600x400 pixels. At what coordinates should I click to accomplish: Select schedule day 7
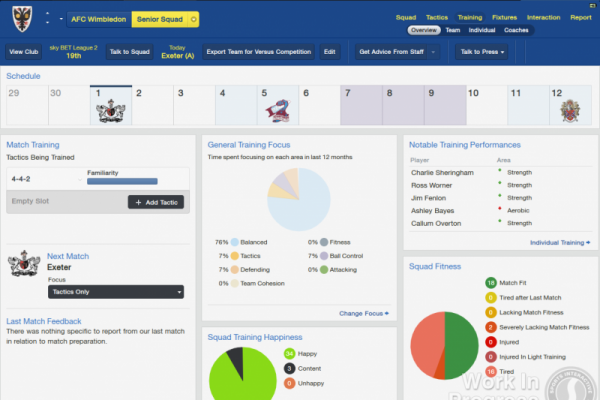(x=361, y=105)
